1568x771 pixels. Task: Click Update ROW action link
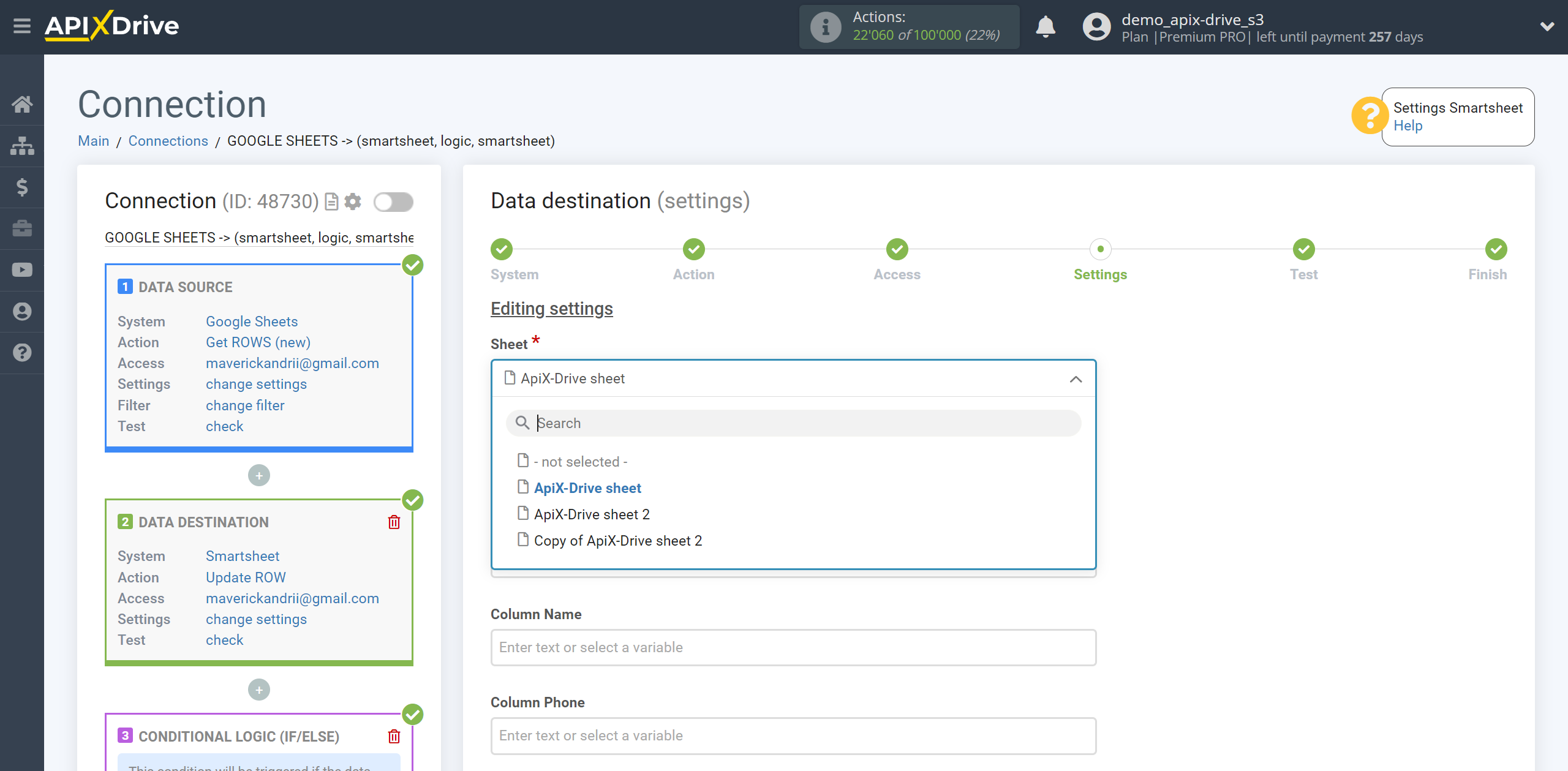[x=246, y=577]
